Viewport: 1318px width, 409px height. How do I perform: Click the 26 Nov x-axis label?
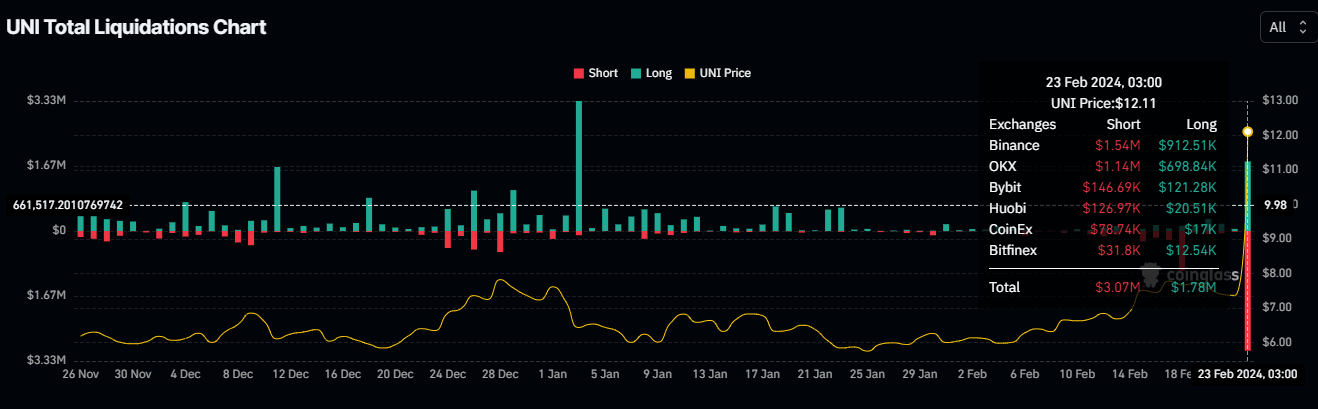[80, 374]
